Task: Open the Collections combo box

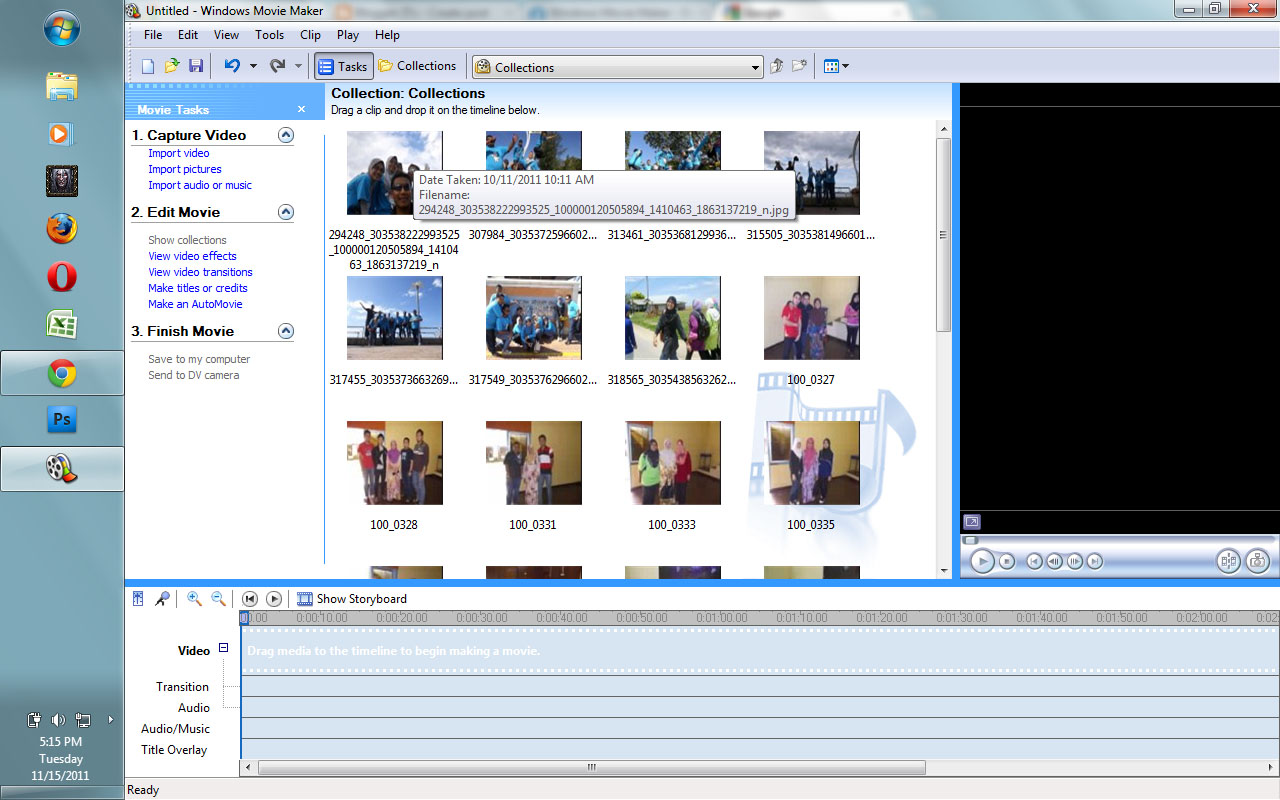Action: click(618, 67)
